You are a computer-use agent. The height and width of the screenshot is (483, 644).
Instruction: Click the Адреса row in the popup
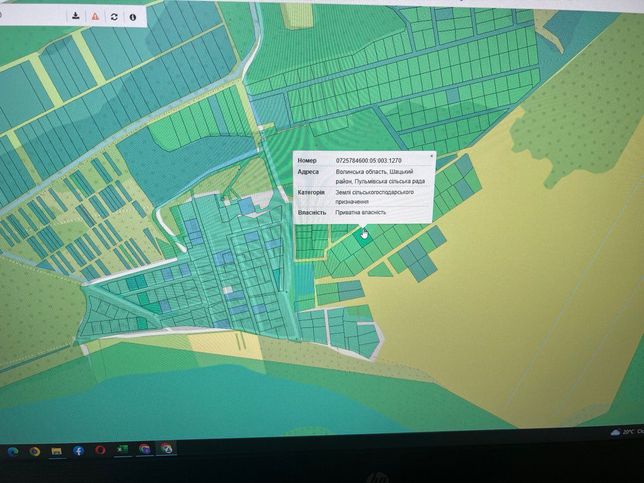click(364, 177)
